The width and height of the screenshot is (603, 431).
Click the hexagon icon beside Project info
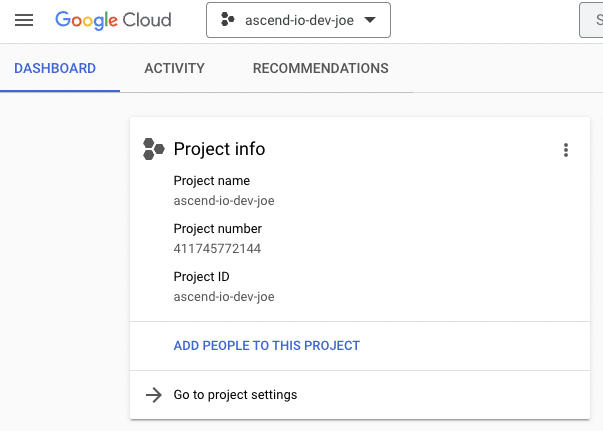(153, 149)
